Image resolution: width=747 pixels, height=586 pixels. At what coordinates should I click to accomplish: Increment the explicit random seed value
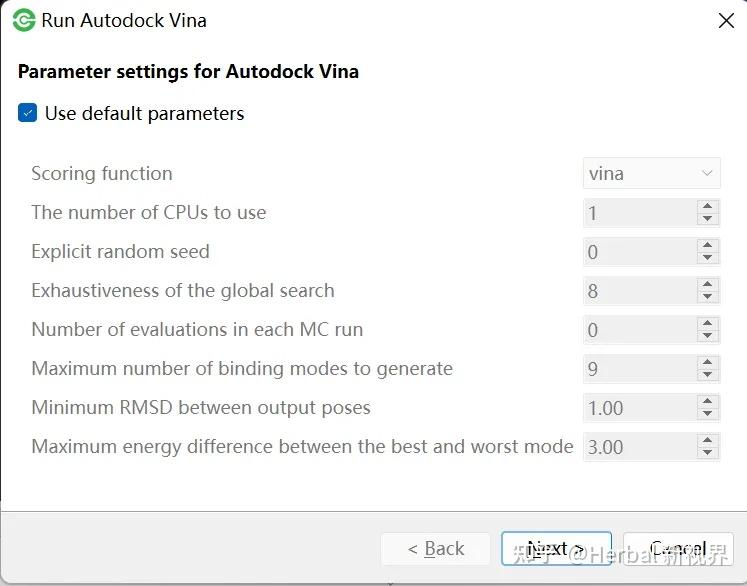point(707,245)
